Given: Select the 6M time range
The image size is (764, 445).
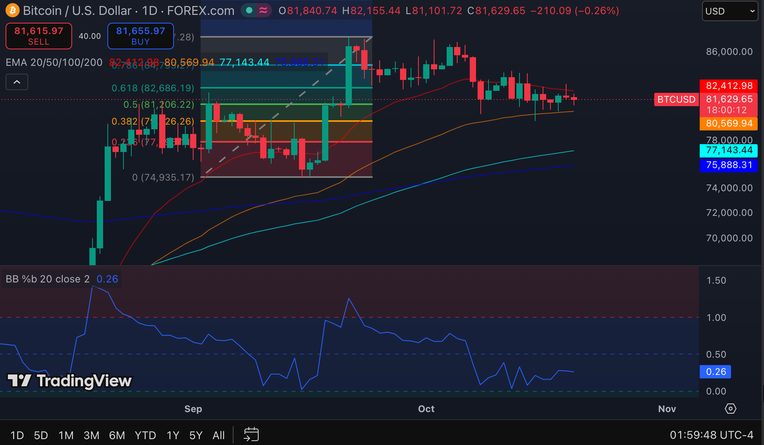Looking at the screenshot, I should (x=117, y=435).
